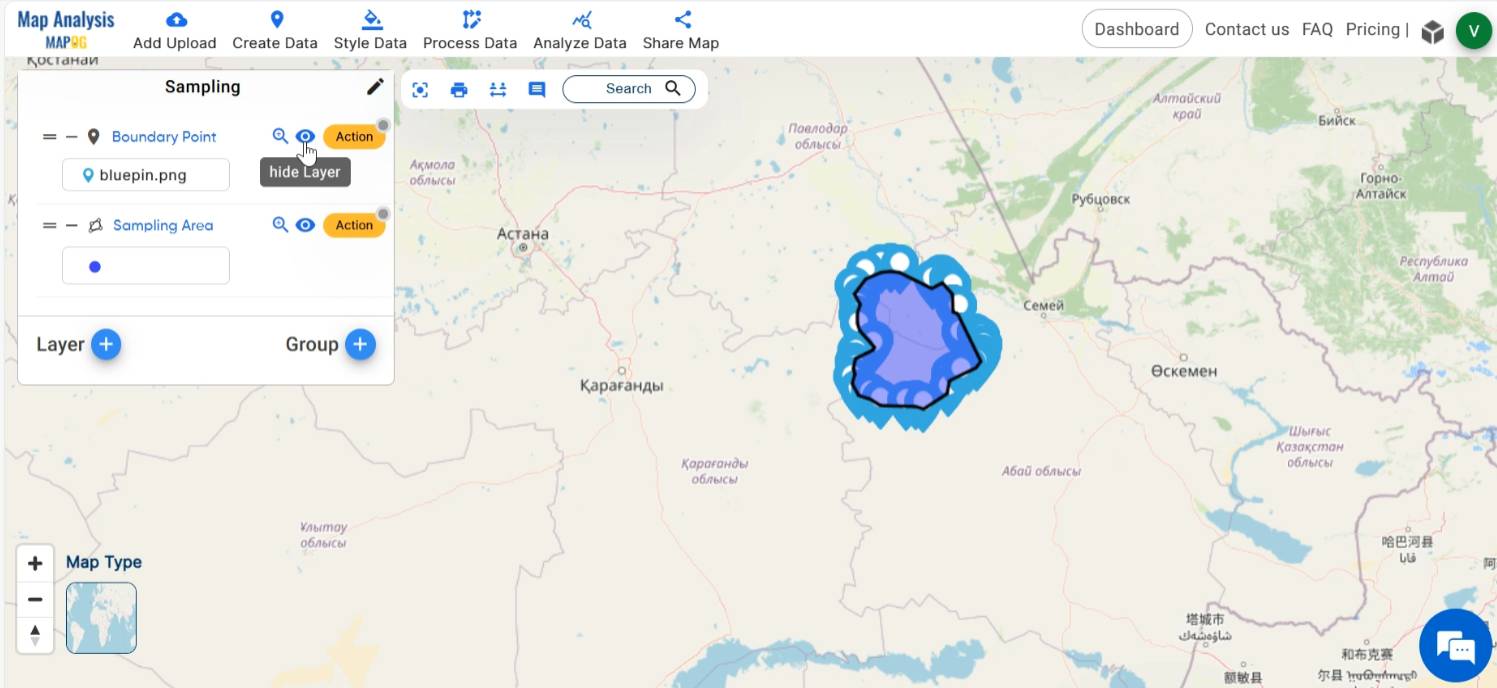The width and height of the screenshot is (1497, 688).
Task: Open the Analyze Data menu
Action: click(x=580, y=30)
